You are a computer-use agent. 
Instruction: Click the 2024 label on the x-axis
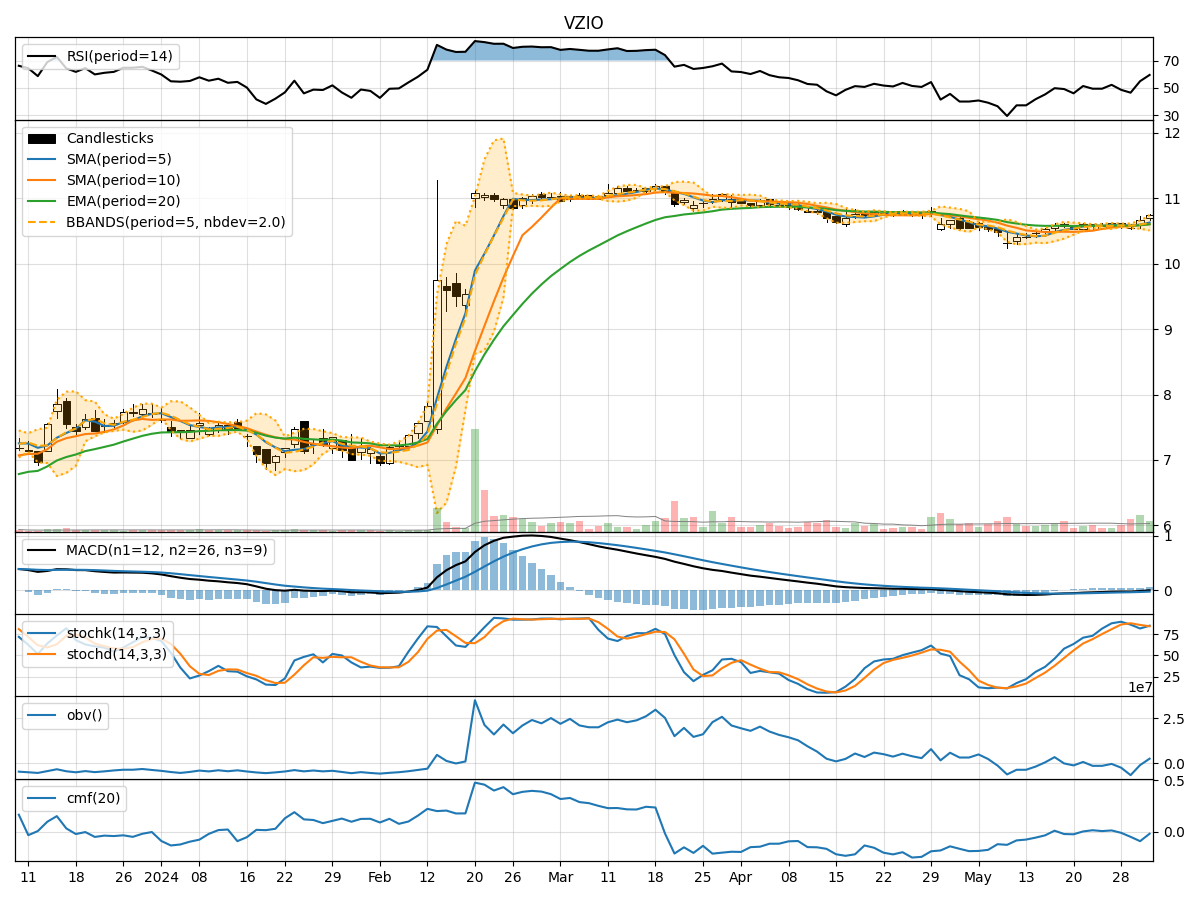click(160, 878)
